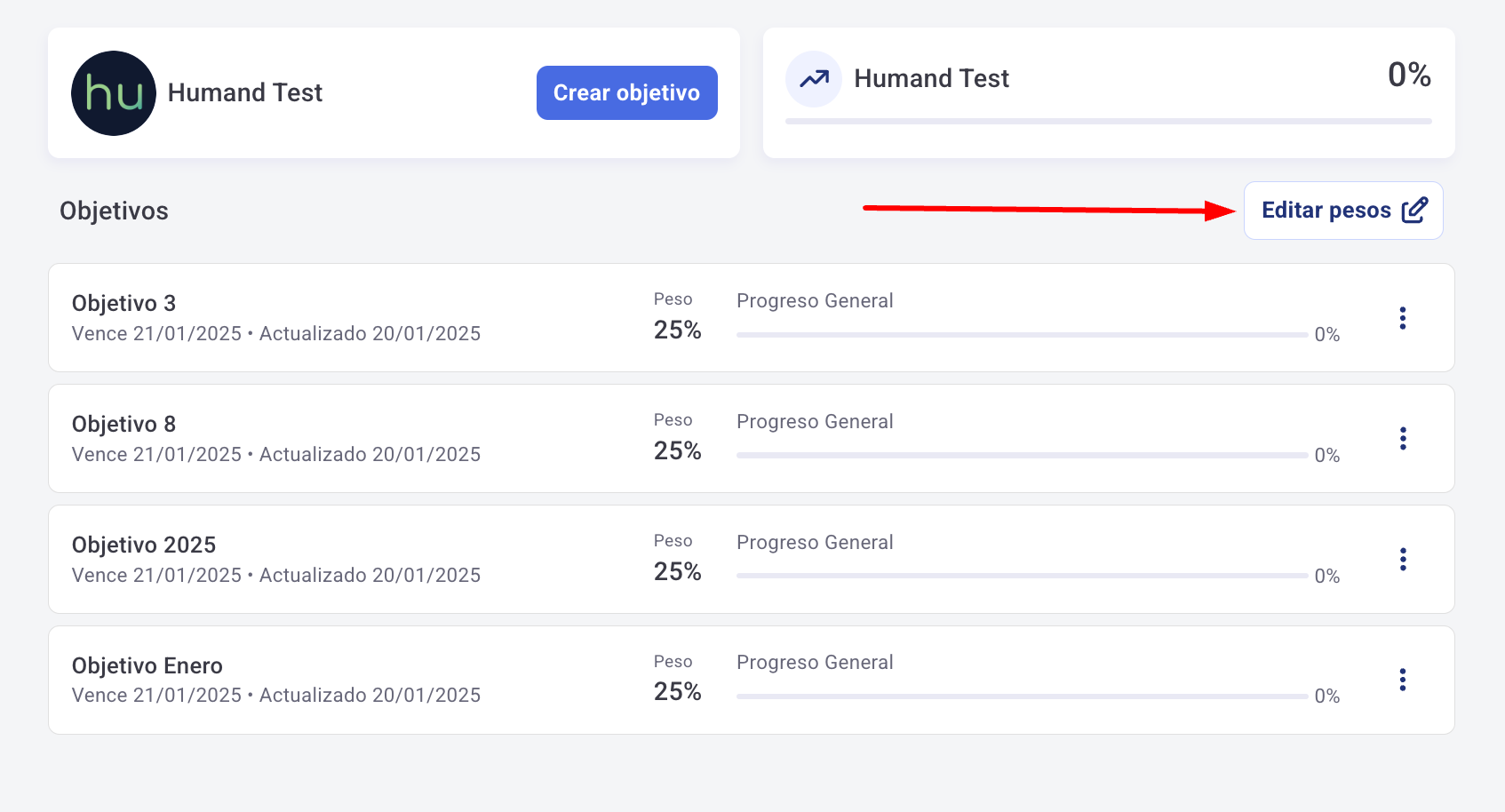
Task: Click the Humand 'hu' logo avatar
Action: click(x=114, y=93)
